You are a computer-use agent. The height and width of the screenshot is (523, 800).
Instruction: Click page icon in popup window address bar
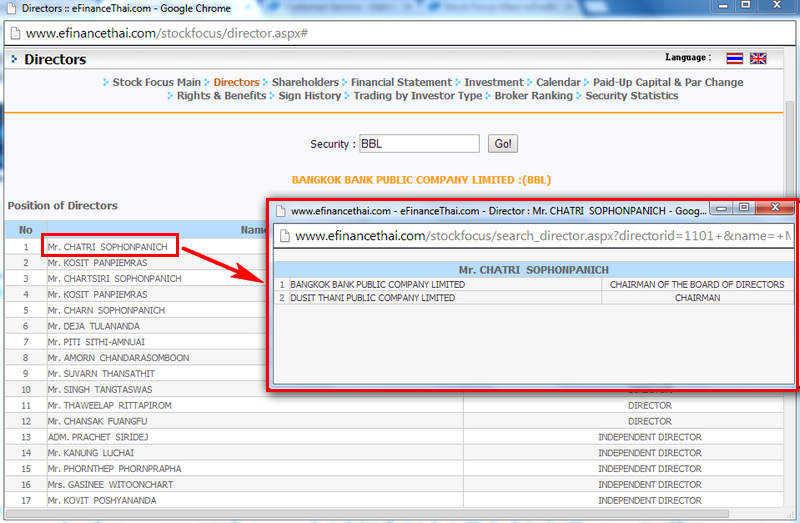click(284, 236)
